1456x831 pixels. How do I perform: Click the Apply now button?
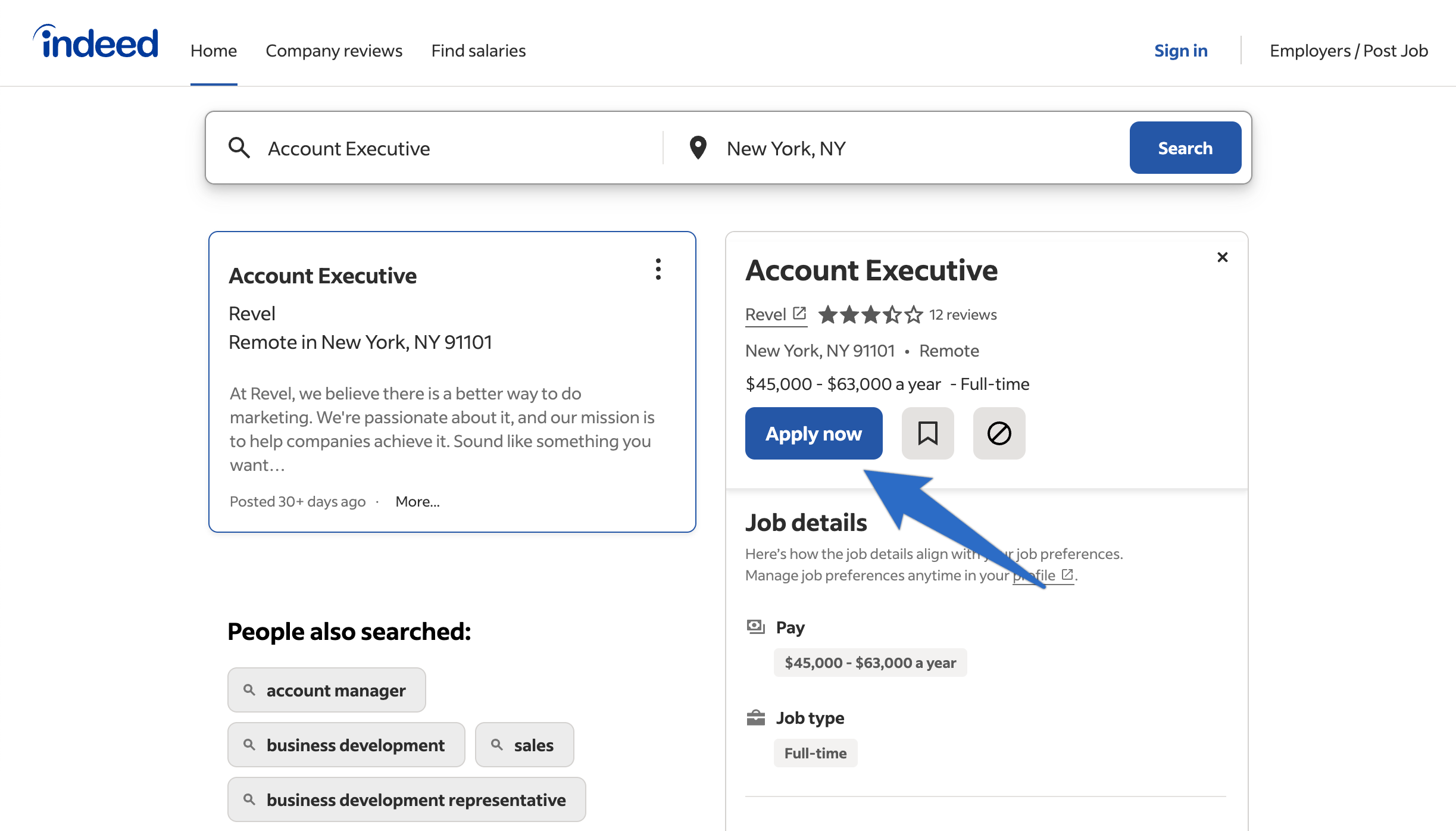tap(814, 433)
